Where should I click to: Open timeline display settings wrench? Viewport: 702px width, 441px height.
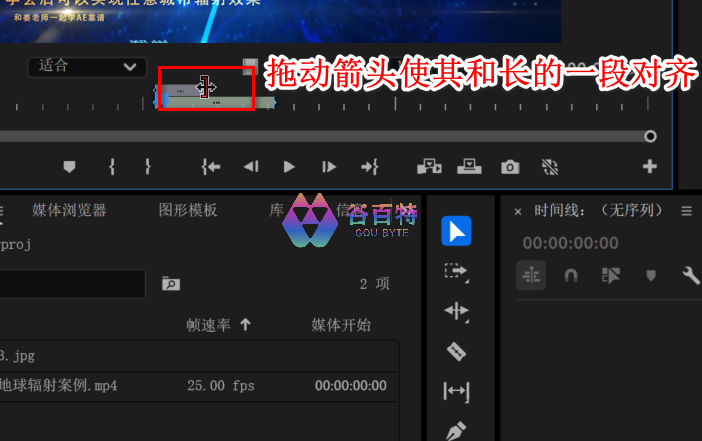pyautogui.click(x=690, y=275)
